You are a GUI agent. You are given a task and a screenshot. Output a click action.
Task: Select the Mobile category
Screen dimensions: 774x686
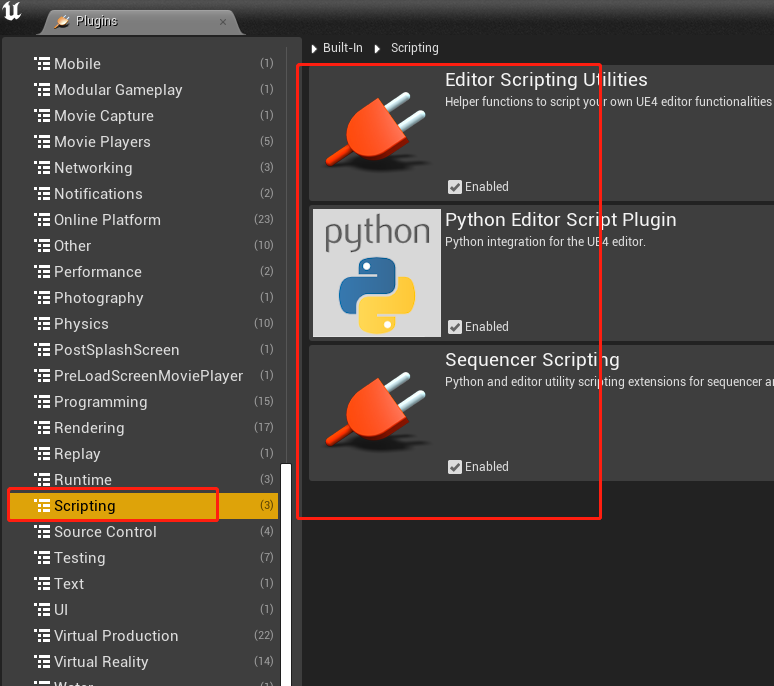(143, 64)
